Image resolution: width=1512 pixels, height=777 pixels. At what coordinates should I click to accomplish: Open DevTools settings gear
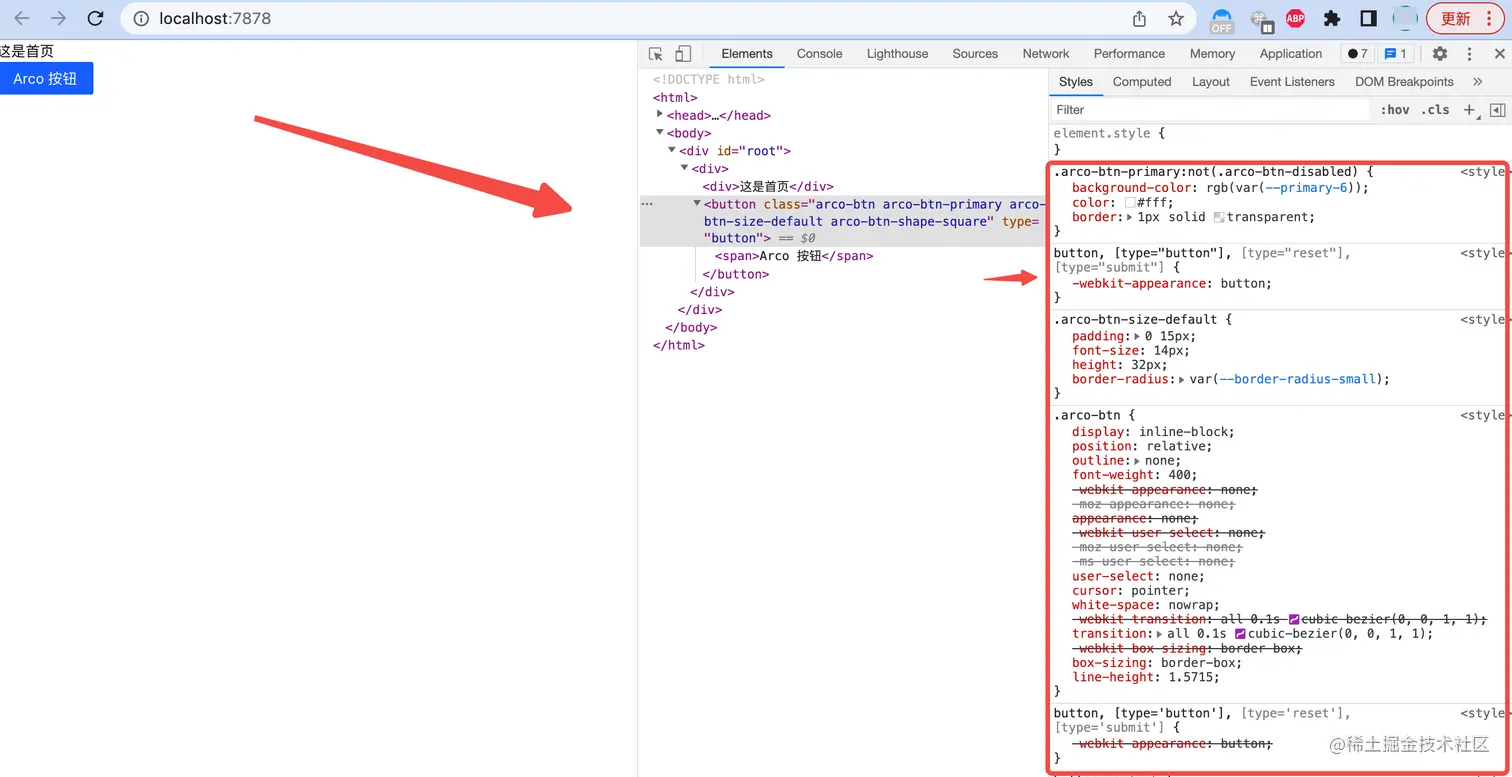(x=1440, y=54)
